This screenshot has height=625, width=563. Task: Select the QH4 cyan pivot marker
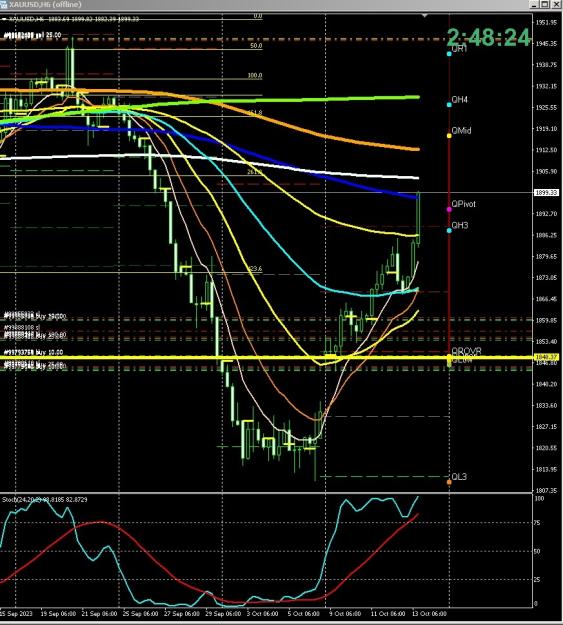pos(449,105)
